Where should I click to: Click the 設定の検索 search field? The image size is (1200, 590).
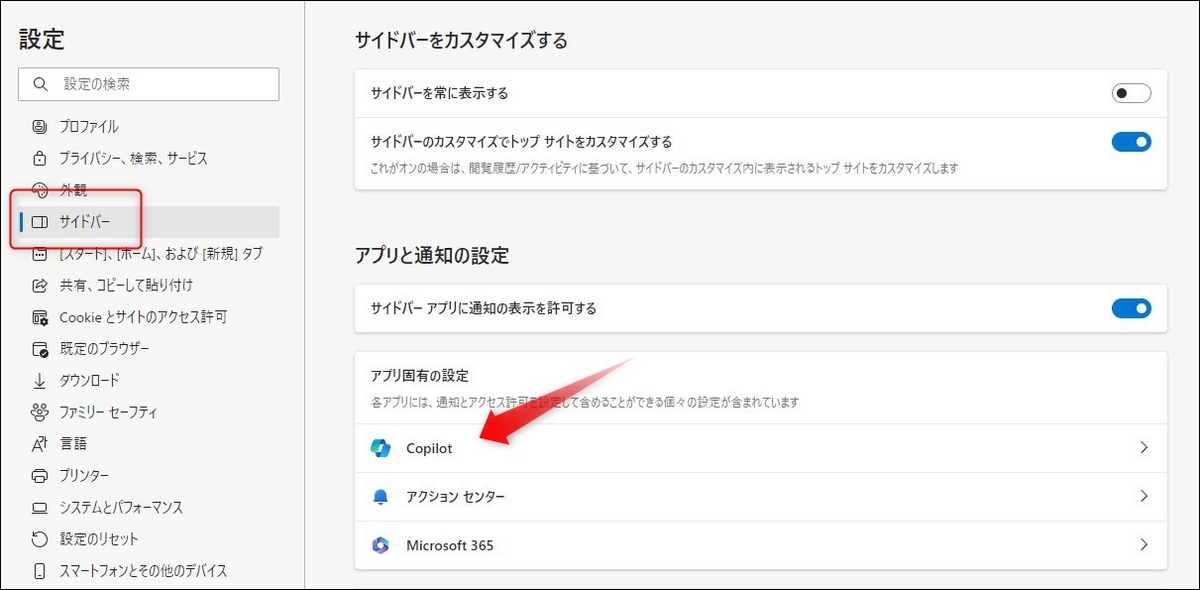(x=148, y=85)
